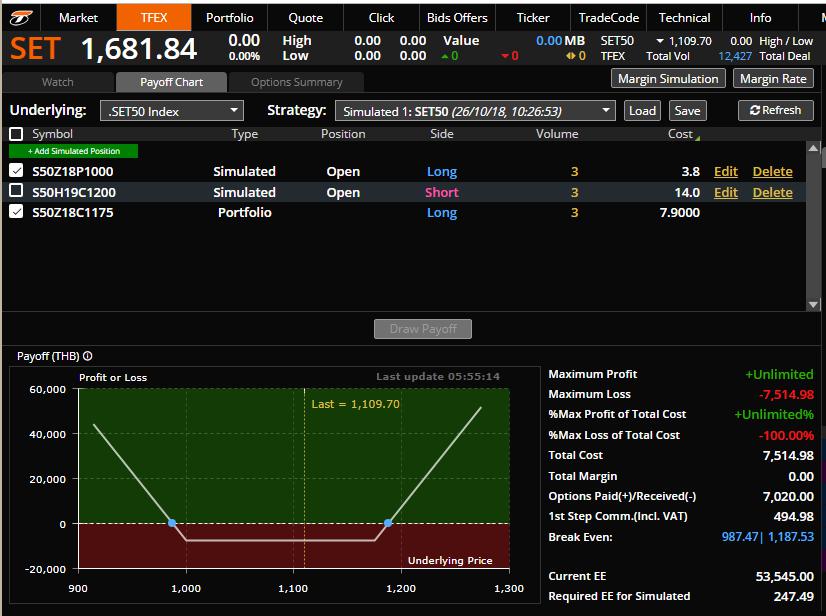Click the 987.47 break-even value
This screenshot has width=826, height=616.
click(x=740, y=537)
